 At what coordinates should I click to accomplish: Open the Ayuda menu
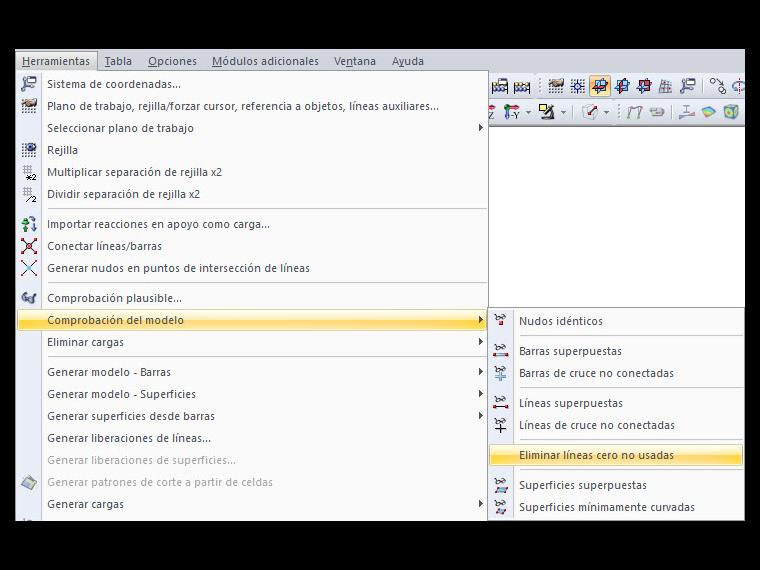[408, 62]
